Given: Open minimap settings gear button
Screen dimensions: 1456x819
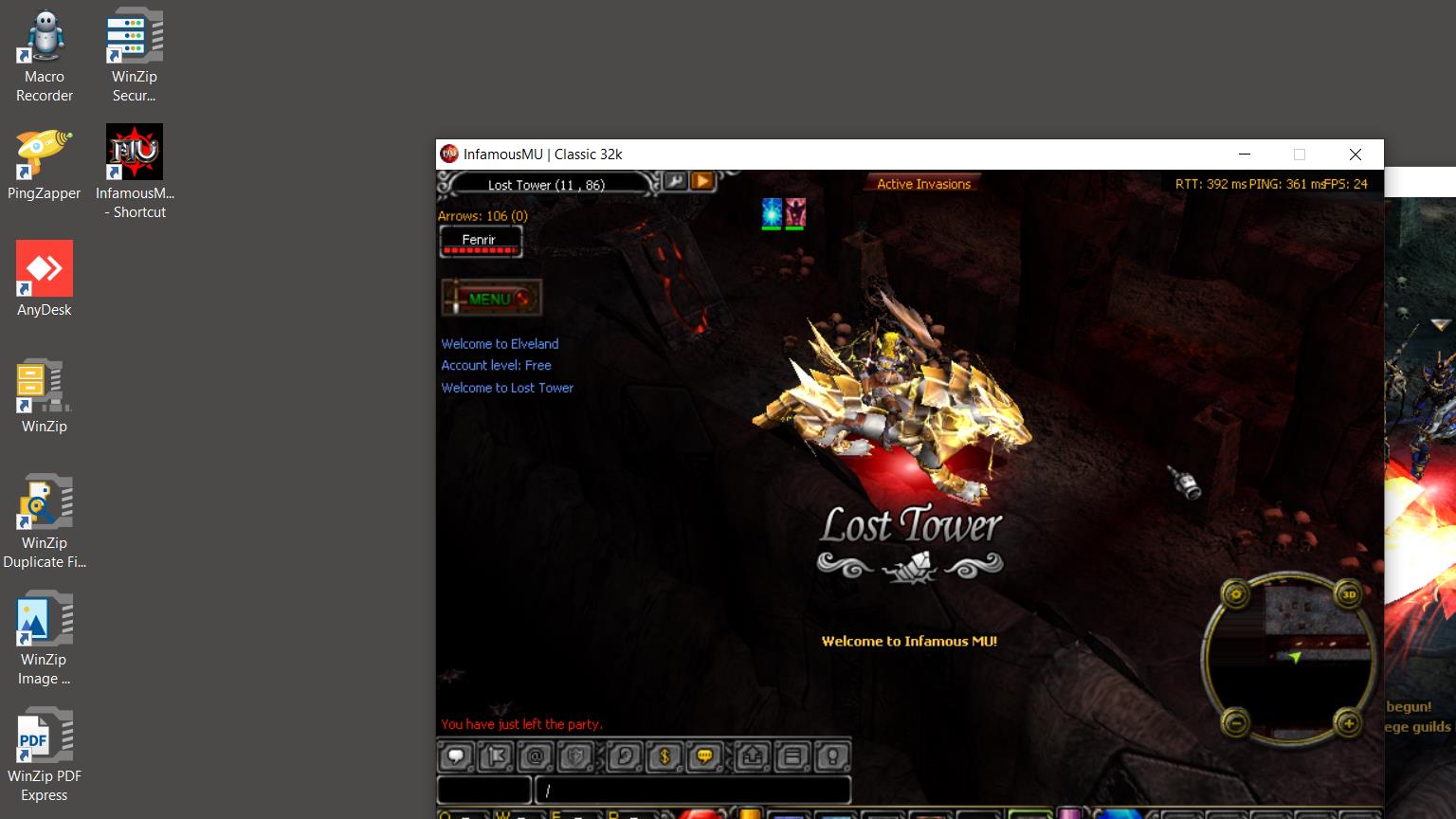Looking at the screenshot, I should [1235, 594].
